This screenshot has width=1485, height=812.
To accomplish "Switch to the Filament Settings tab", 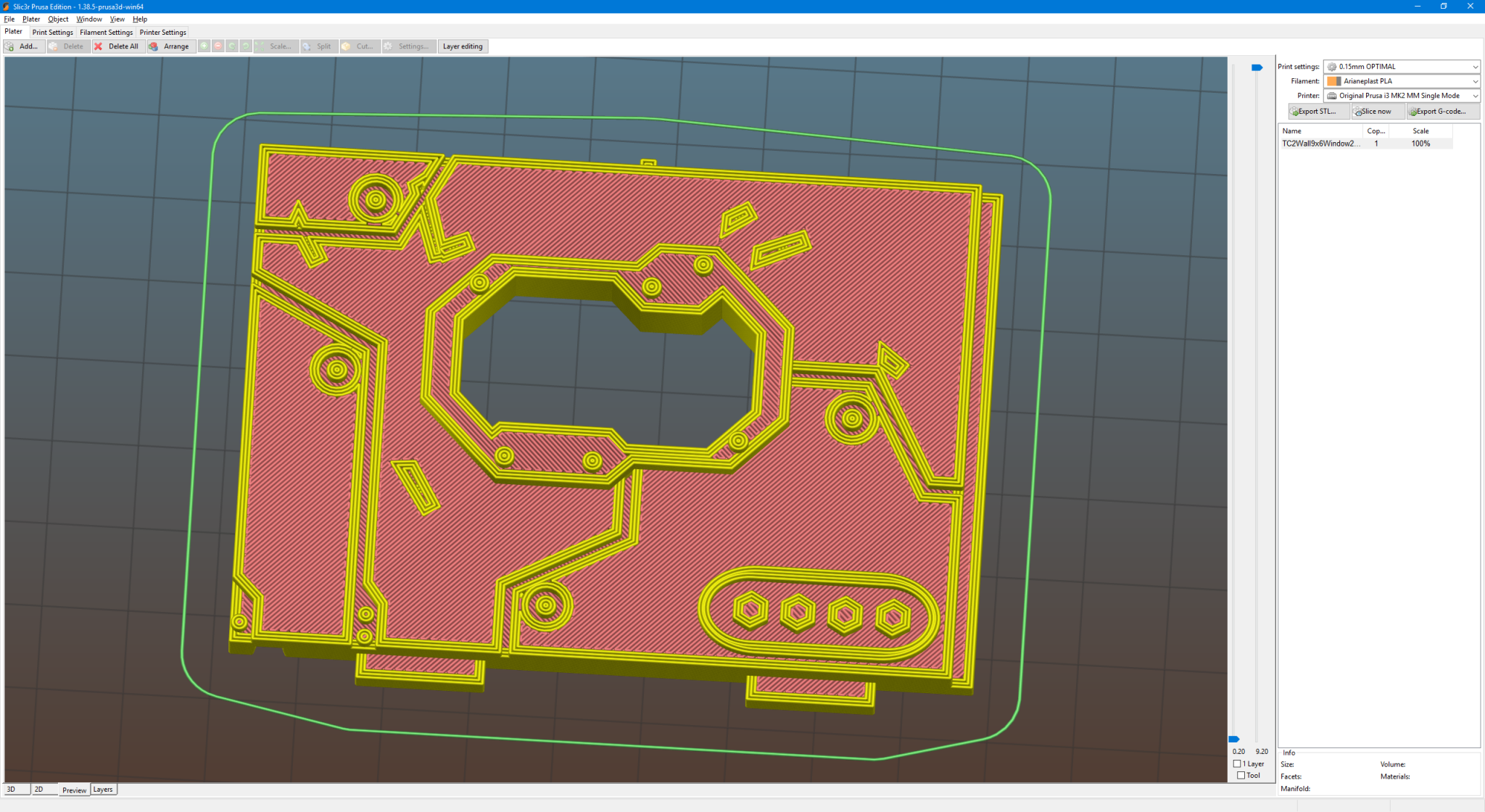I will [x=106, y=33].
